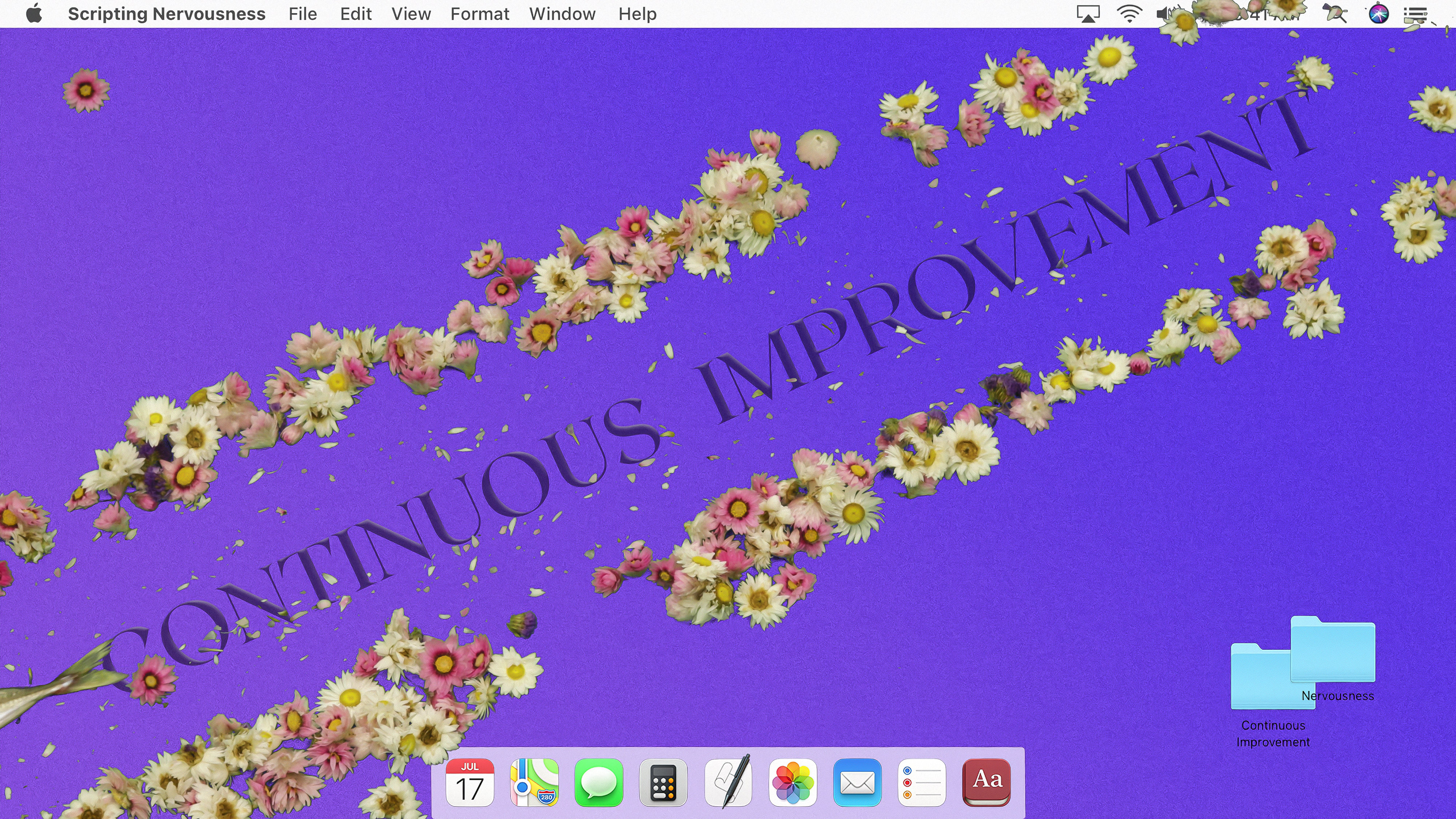This screenshot has width=1456, height=819.
Task: Open the File menu
Action: tap(302, 13)
